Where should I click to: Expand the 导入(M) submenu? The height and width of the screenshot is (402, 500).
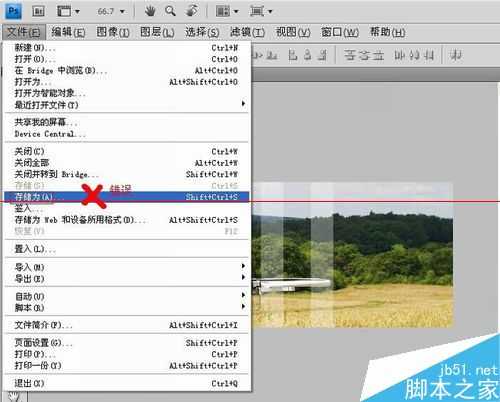[127, 267]
